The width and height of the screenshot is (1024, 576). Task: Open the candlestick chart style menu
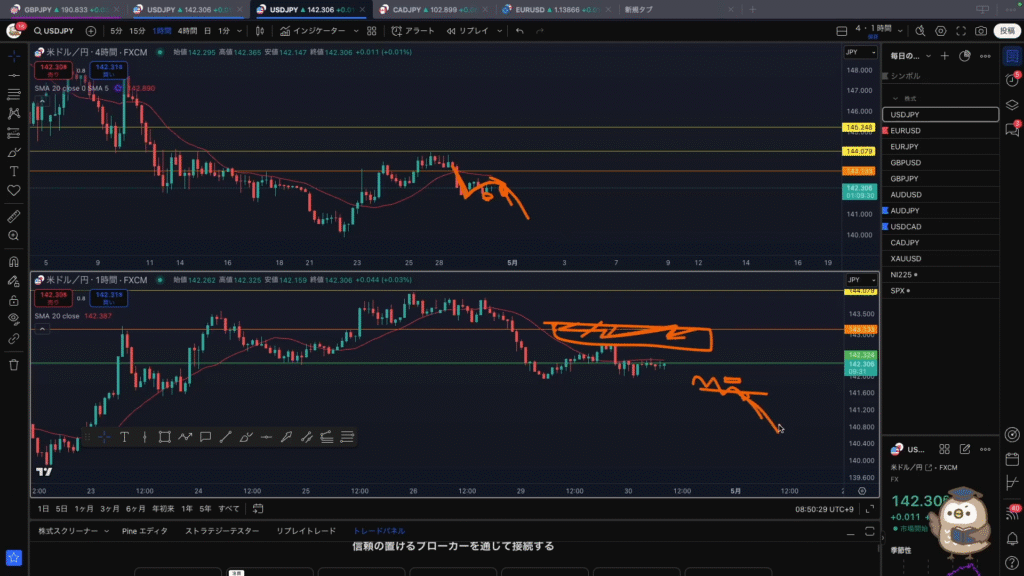click(x=260, y=31)
